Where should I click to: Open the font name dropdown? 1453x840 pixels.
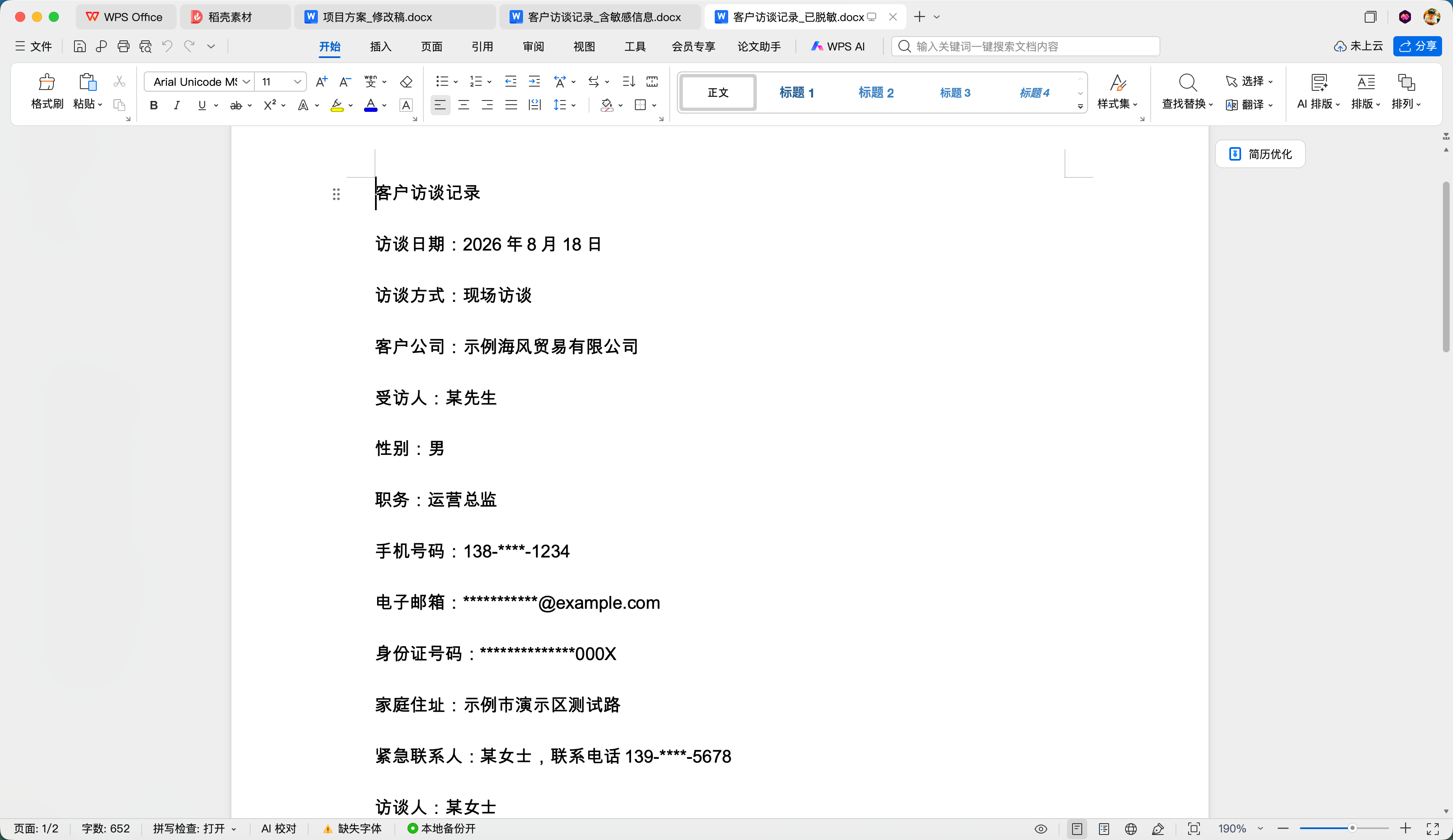pyautogui.click(x=197, y=81)
